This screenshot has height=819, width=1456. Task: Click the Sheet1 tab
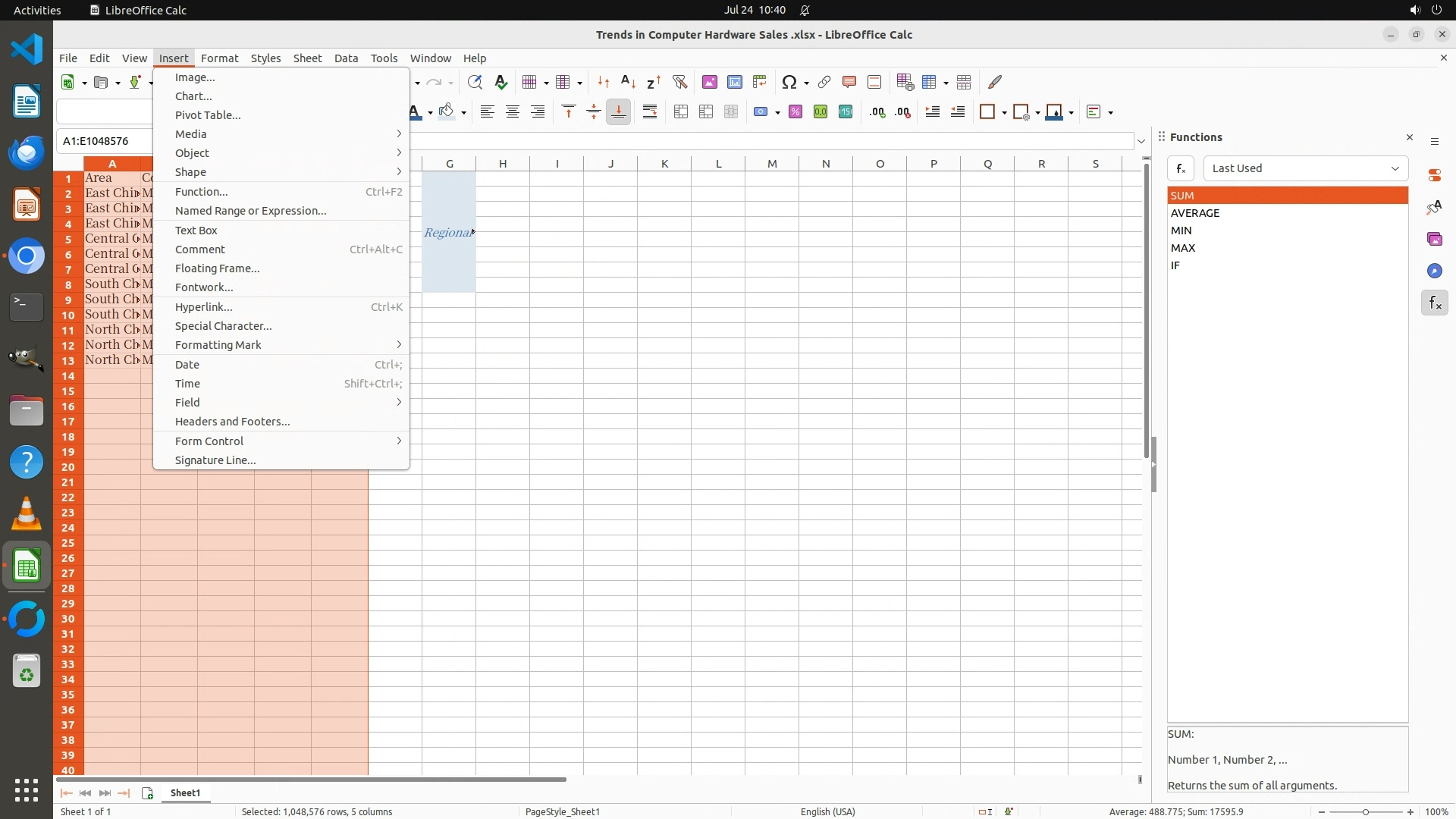[x=185, y=793]
